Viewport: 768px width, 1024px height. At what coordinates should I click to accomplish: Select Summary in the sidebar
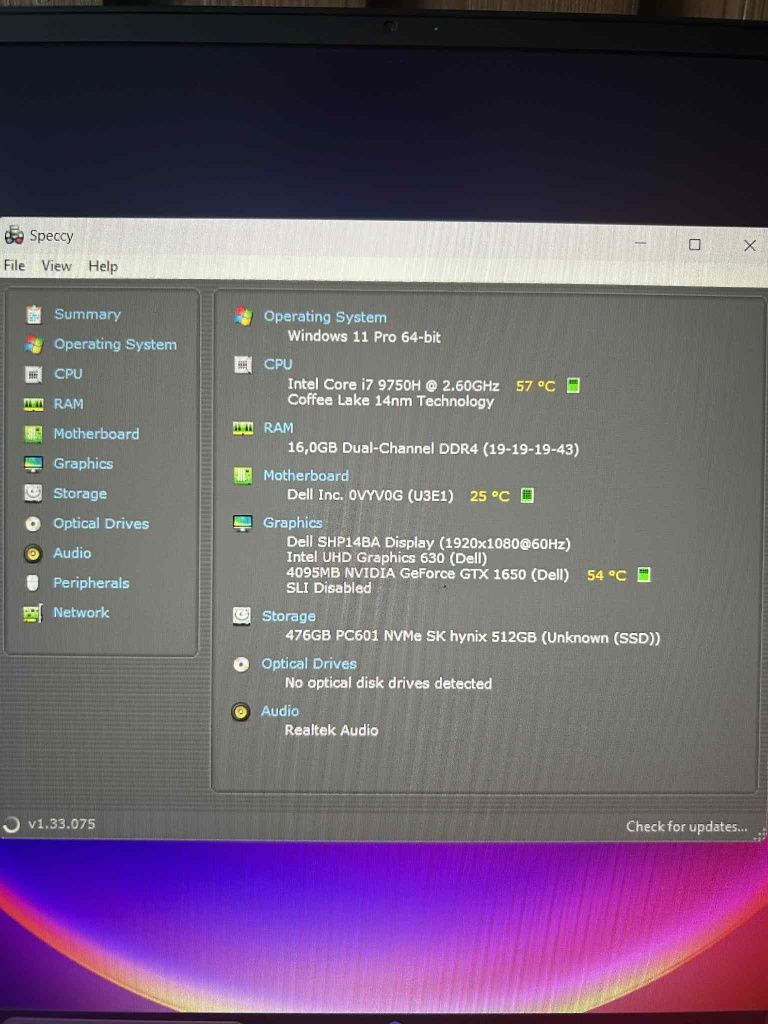pyautogui.click(x=88, y=315)
